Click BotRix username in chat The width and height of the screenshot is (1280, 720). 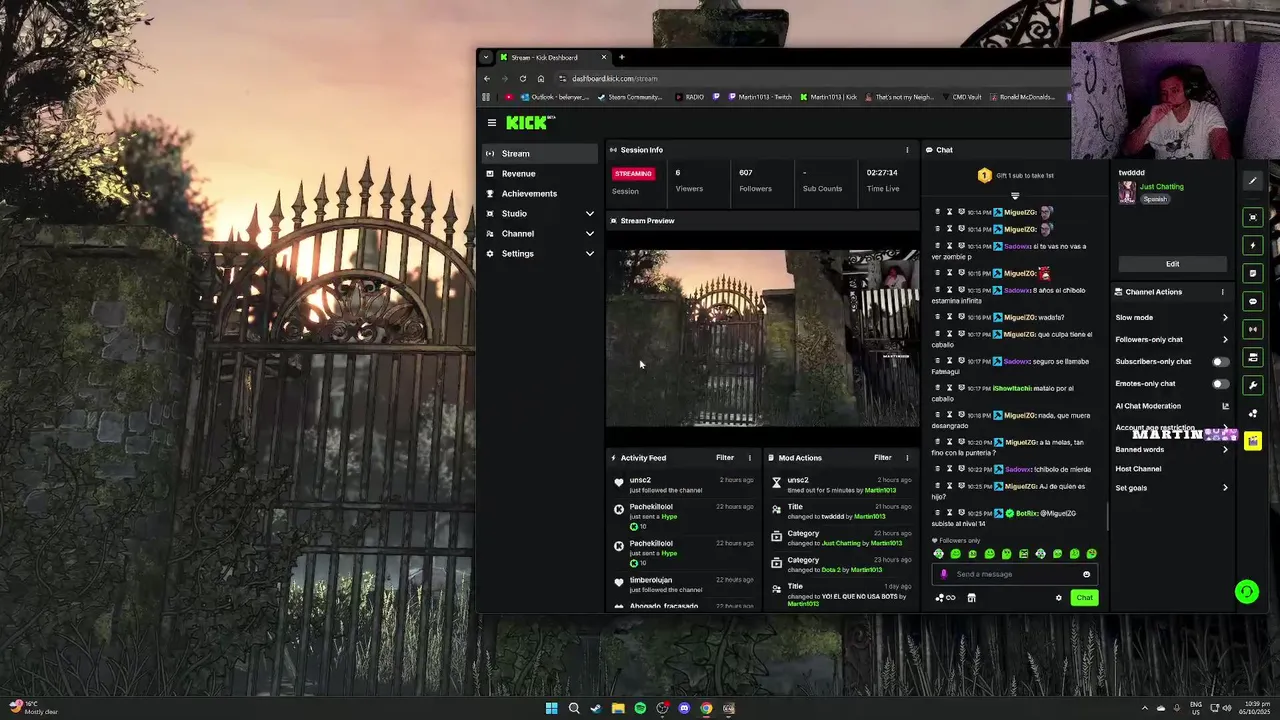(1027, 513)
